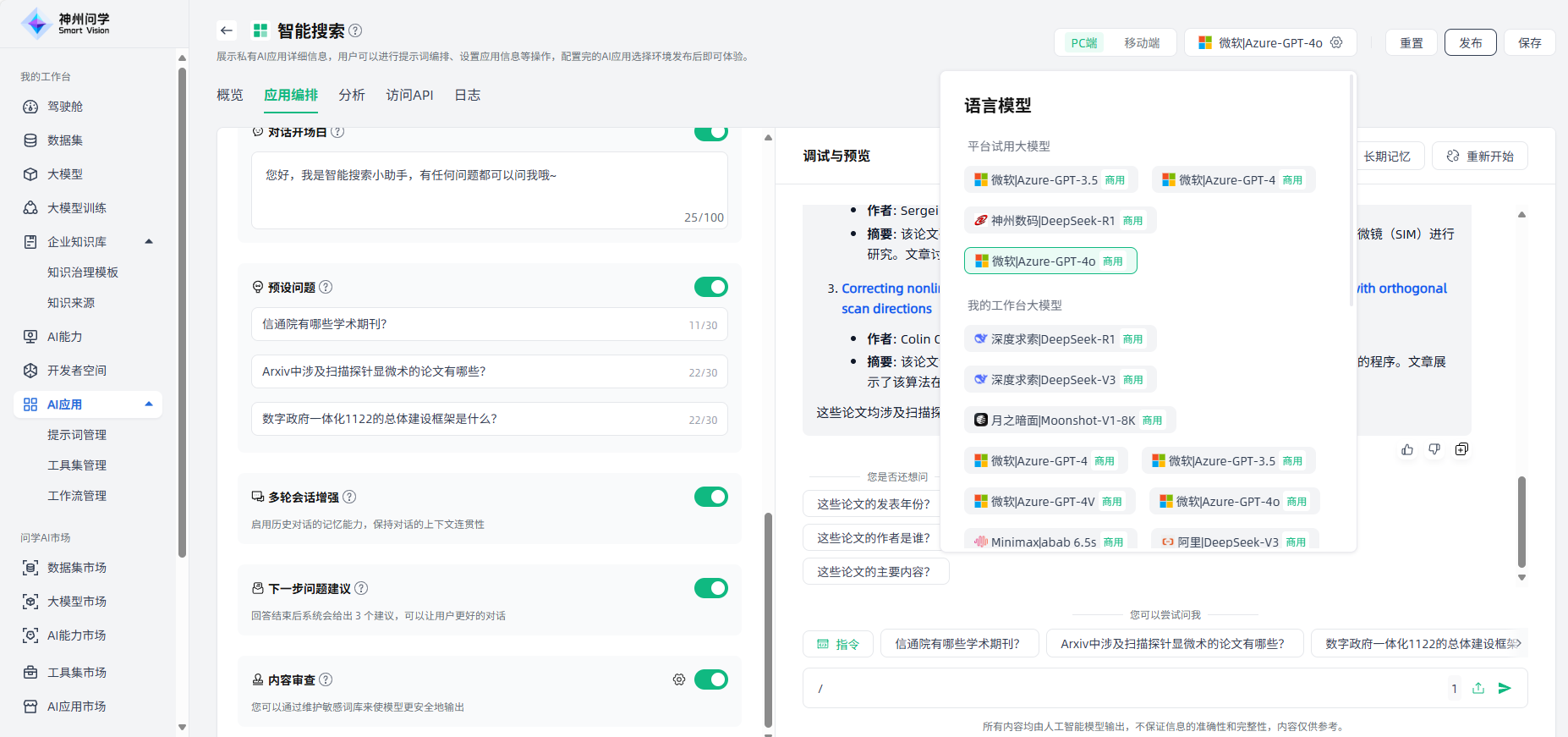Click the 神州问学 Smart Vision logo
The image size is (1568, 737).
click(66, 24)
